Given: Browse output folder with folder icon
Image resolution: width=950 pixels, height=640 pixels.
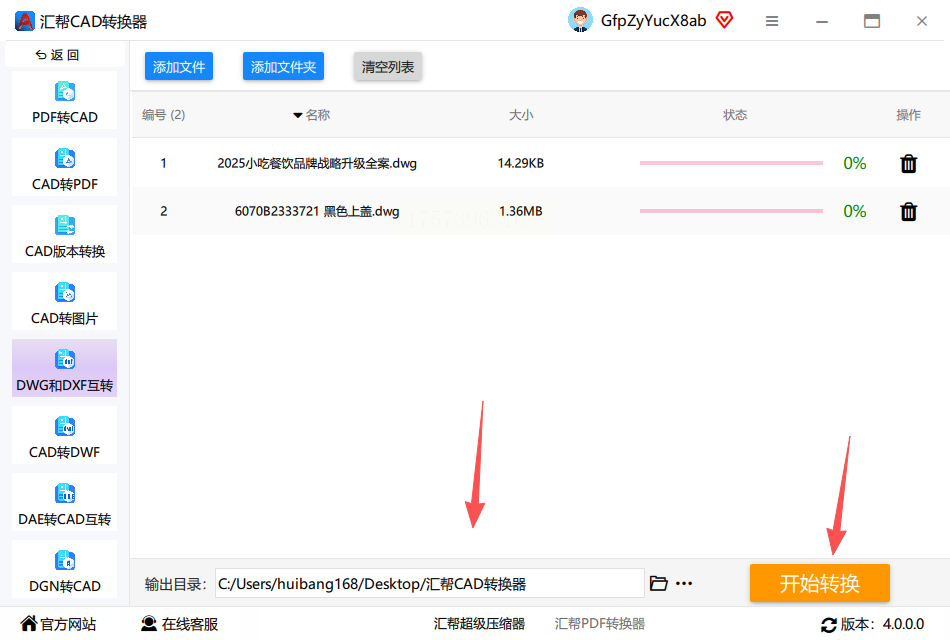Looking at the screenshot, I should pos(659,584).
